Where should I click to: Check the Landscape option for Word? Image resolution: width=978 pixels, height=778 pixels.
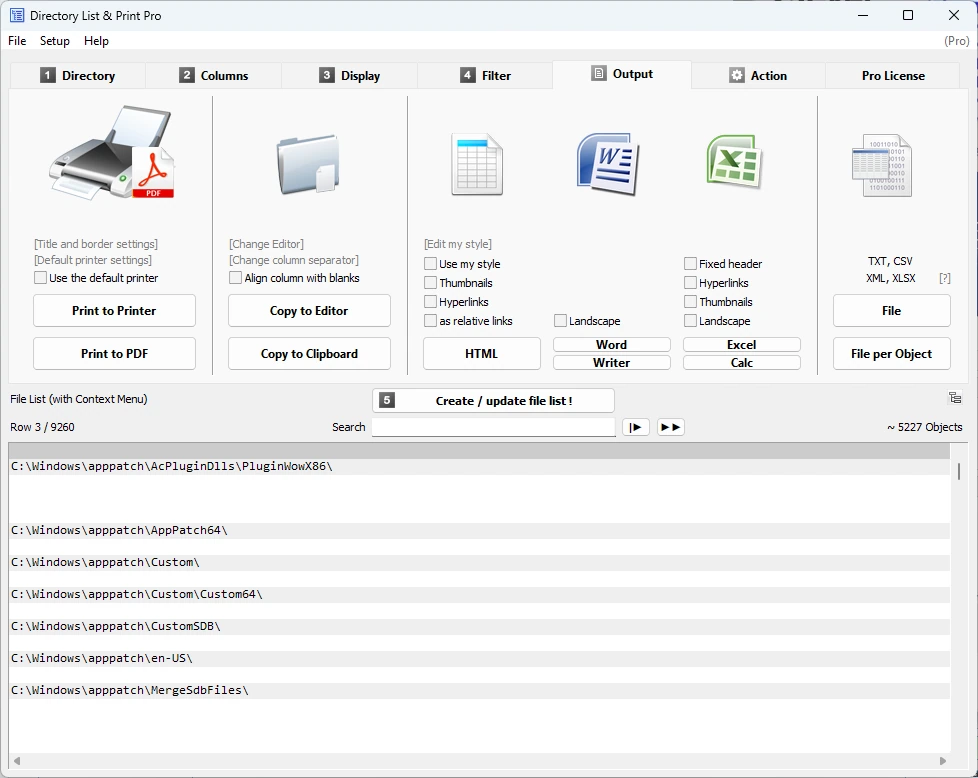560,321
